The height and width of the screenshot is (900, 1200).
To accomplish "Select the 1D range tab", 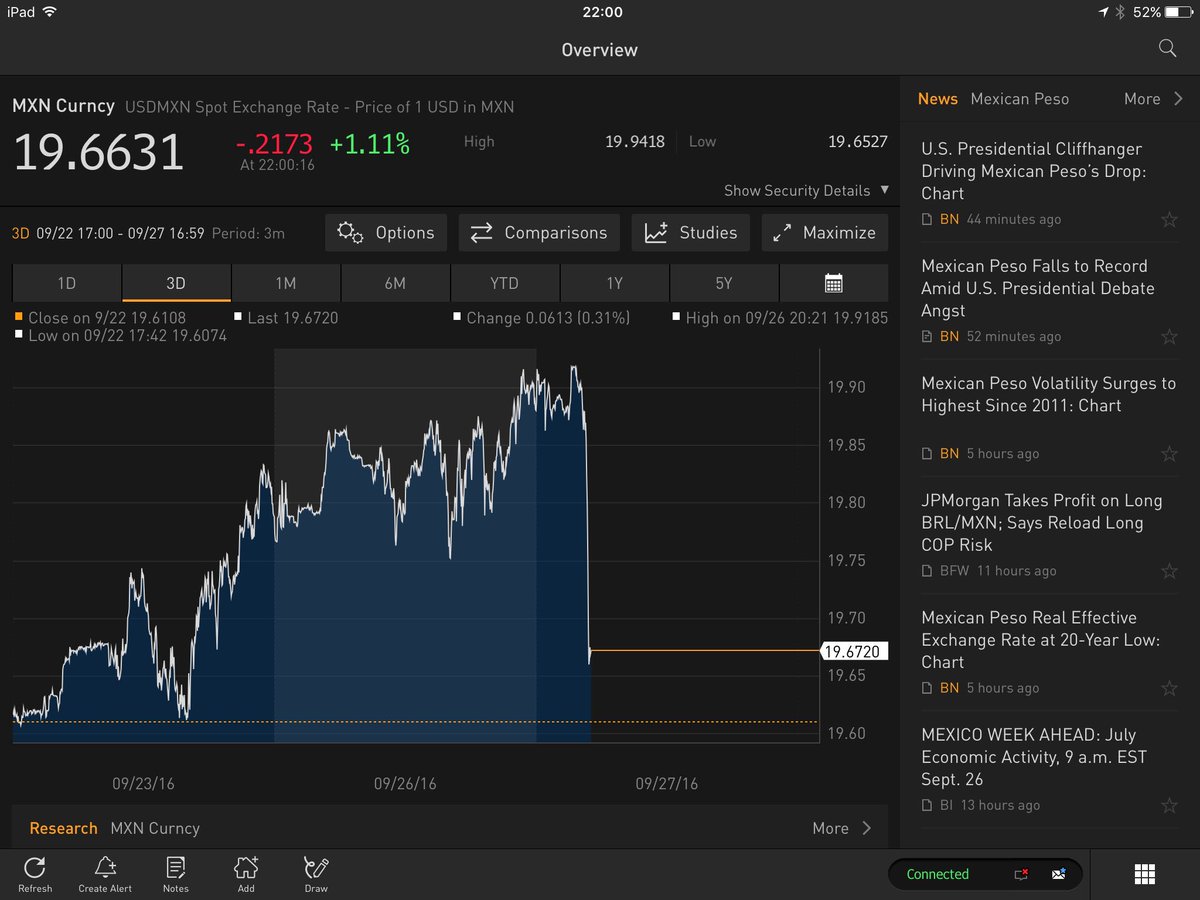I will (66, 283).
